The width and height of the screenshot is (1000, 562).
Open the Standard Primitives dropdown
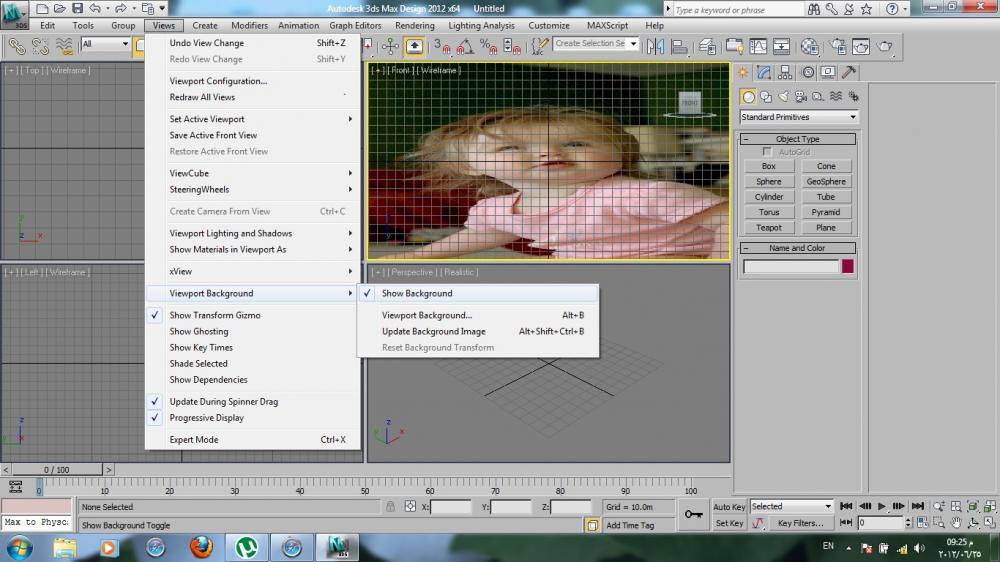(798, 117)
